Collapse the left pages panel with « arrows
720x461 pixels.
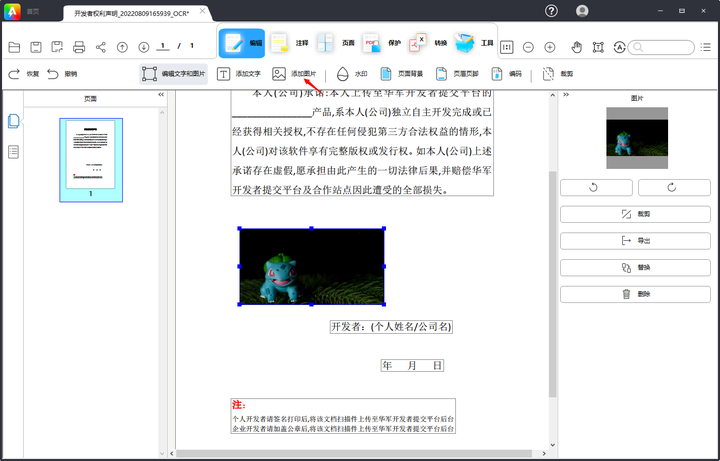[x=161, y=95]
